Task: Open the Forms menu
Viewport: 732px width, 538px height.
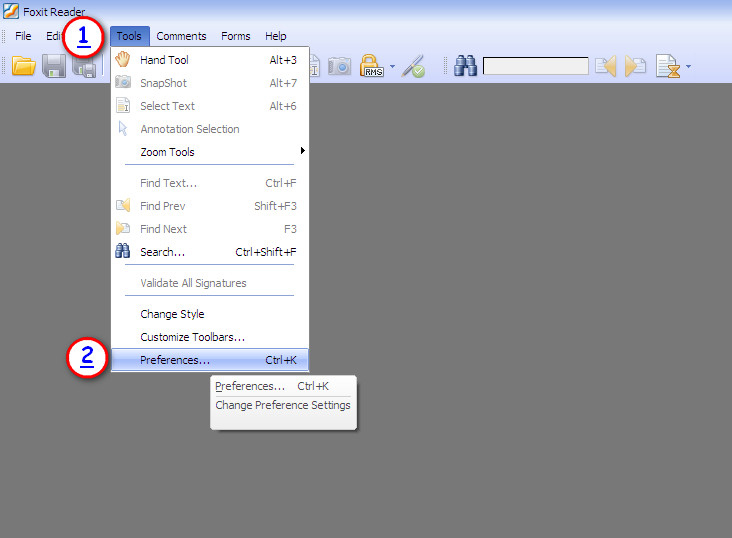Action: tap(236, 36)
